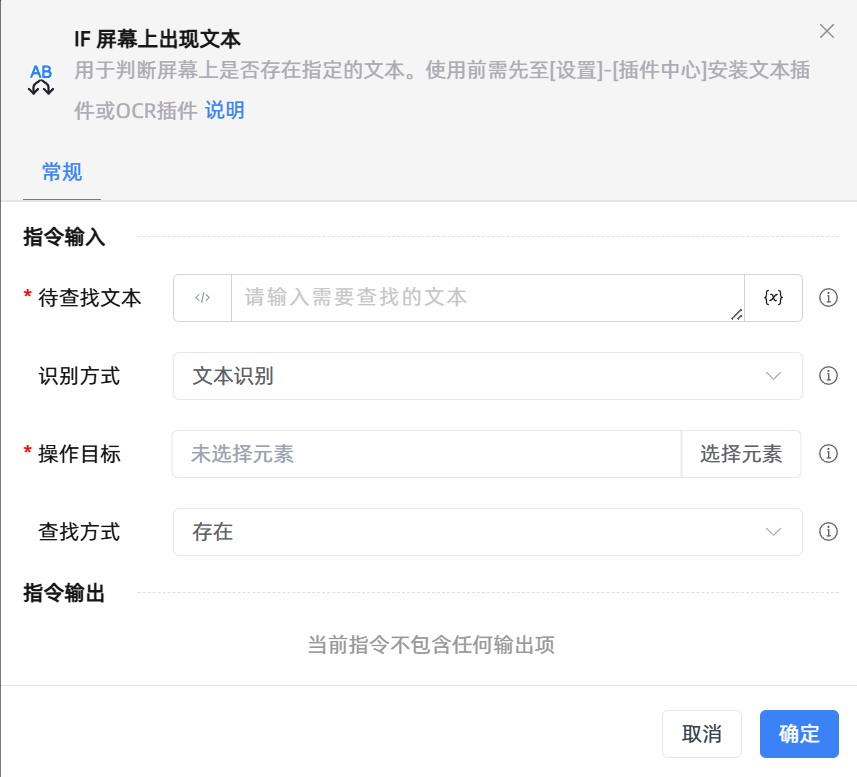Click the info icon next to 识别方式

tap(828, 376)
